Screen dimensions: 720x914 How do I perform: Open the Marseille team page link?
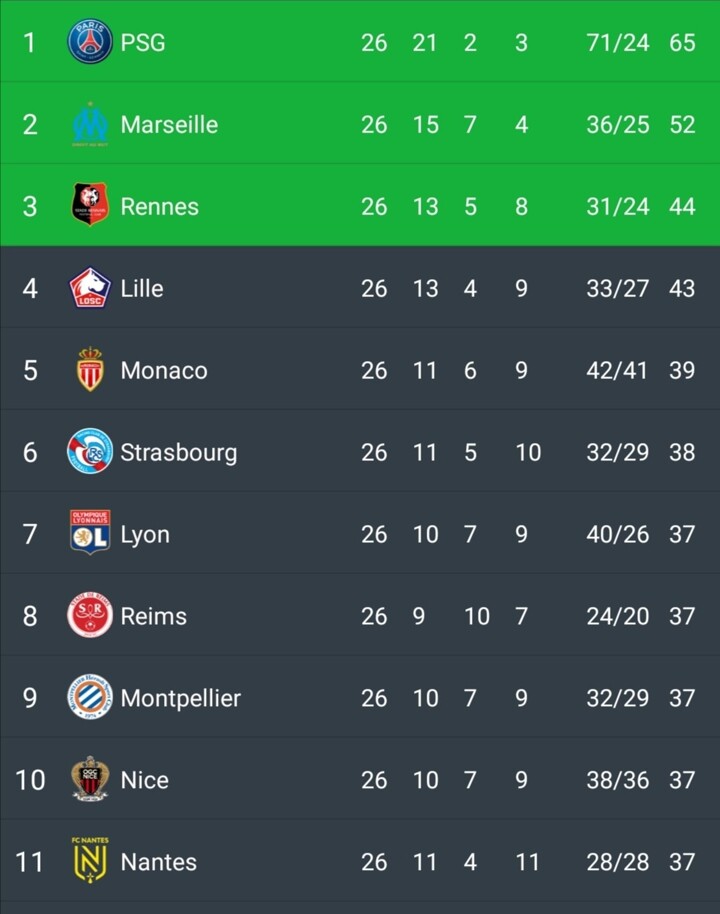[169, 124]
